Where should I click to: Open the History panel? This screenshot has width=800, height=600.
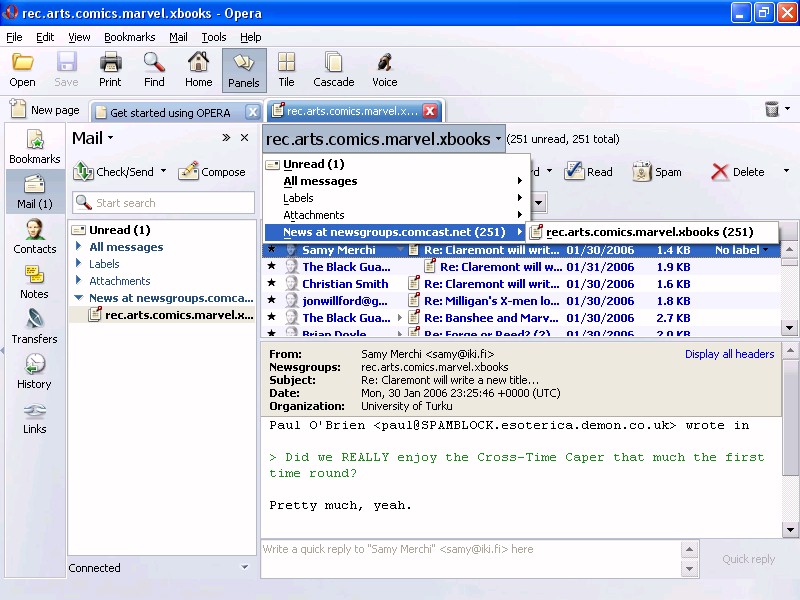point(35,372)
